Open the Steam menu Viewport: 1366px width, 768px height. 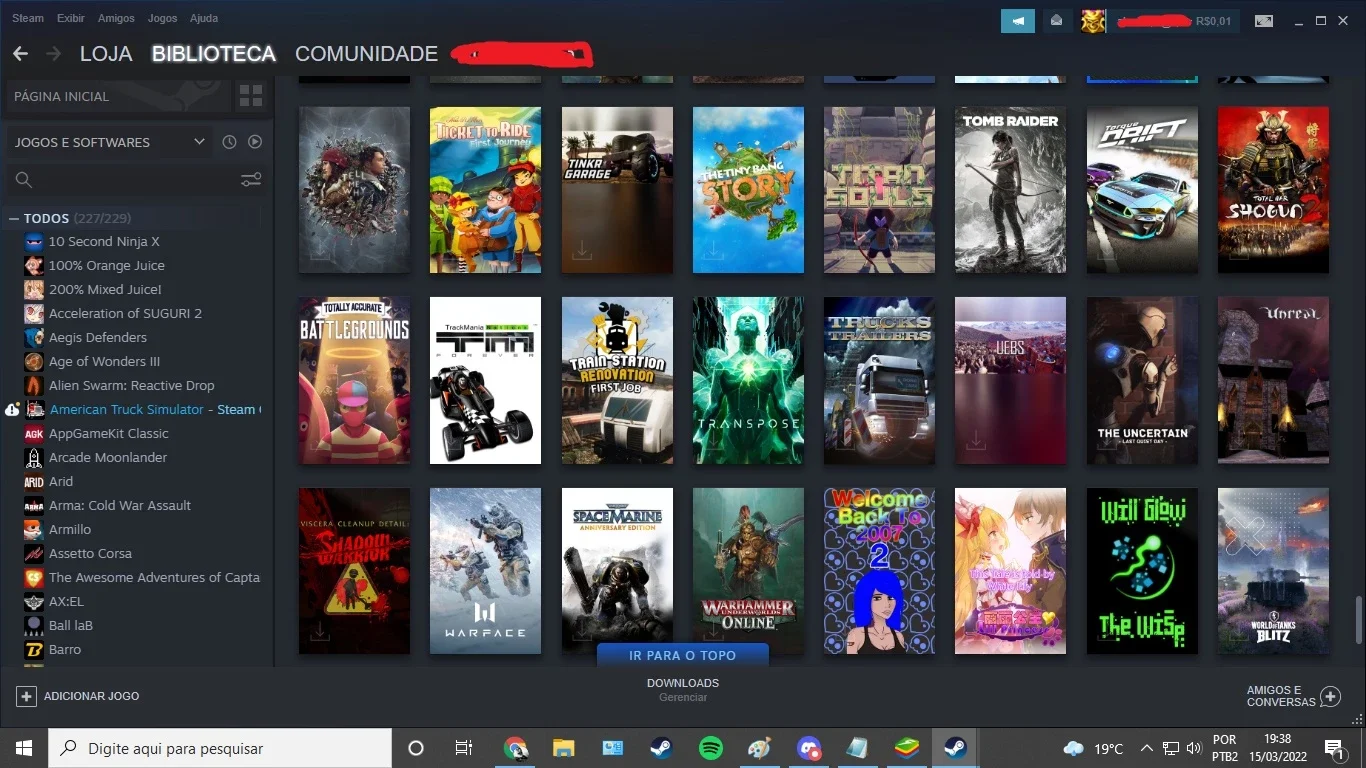[28, 18]
